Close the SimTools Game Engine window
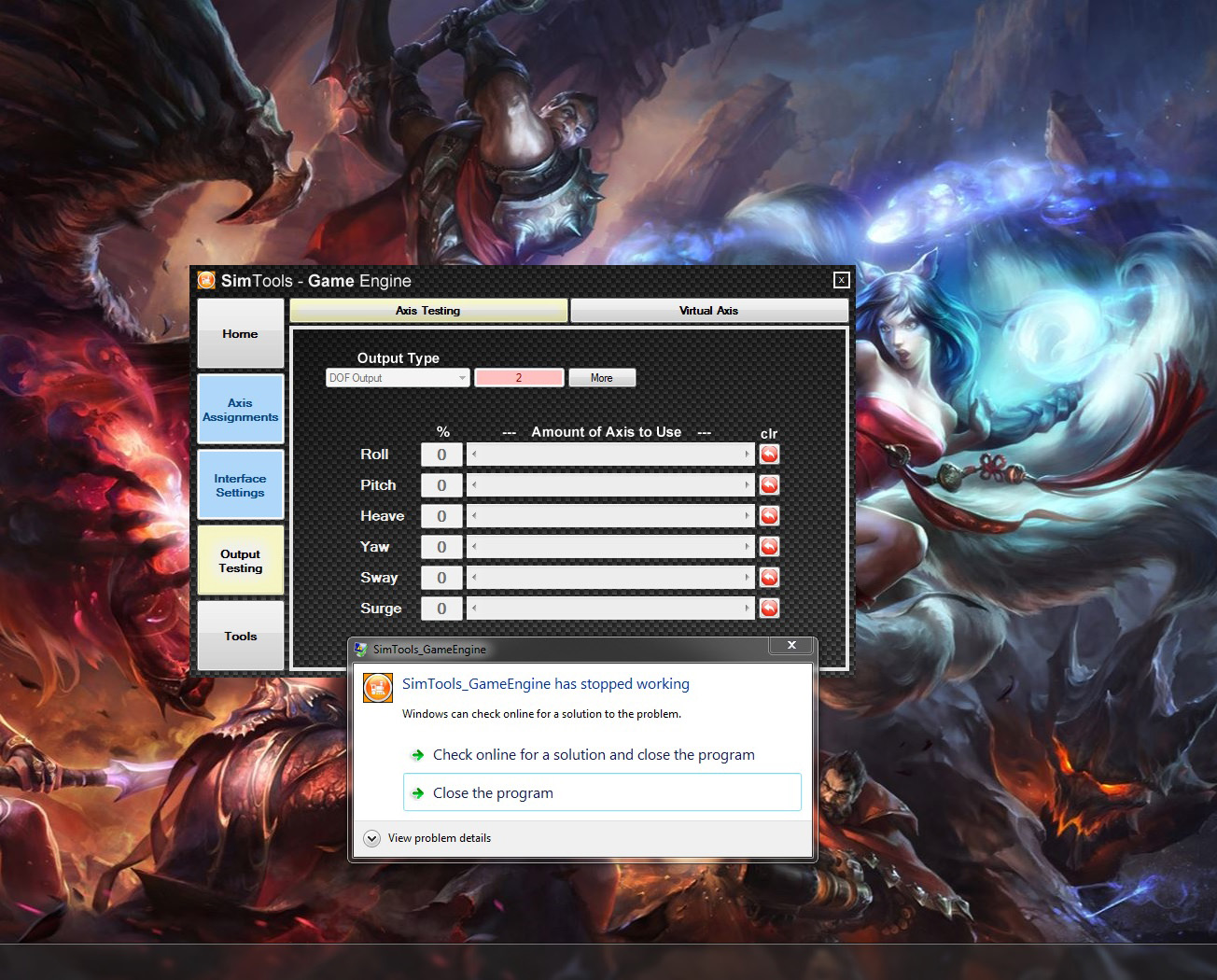The height and width of the screenshot is (980, 1217). (841, 280)
